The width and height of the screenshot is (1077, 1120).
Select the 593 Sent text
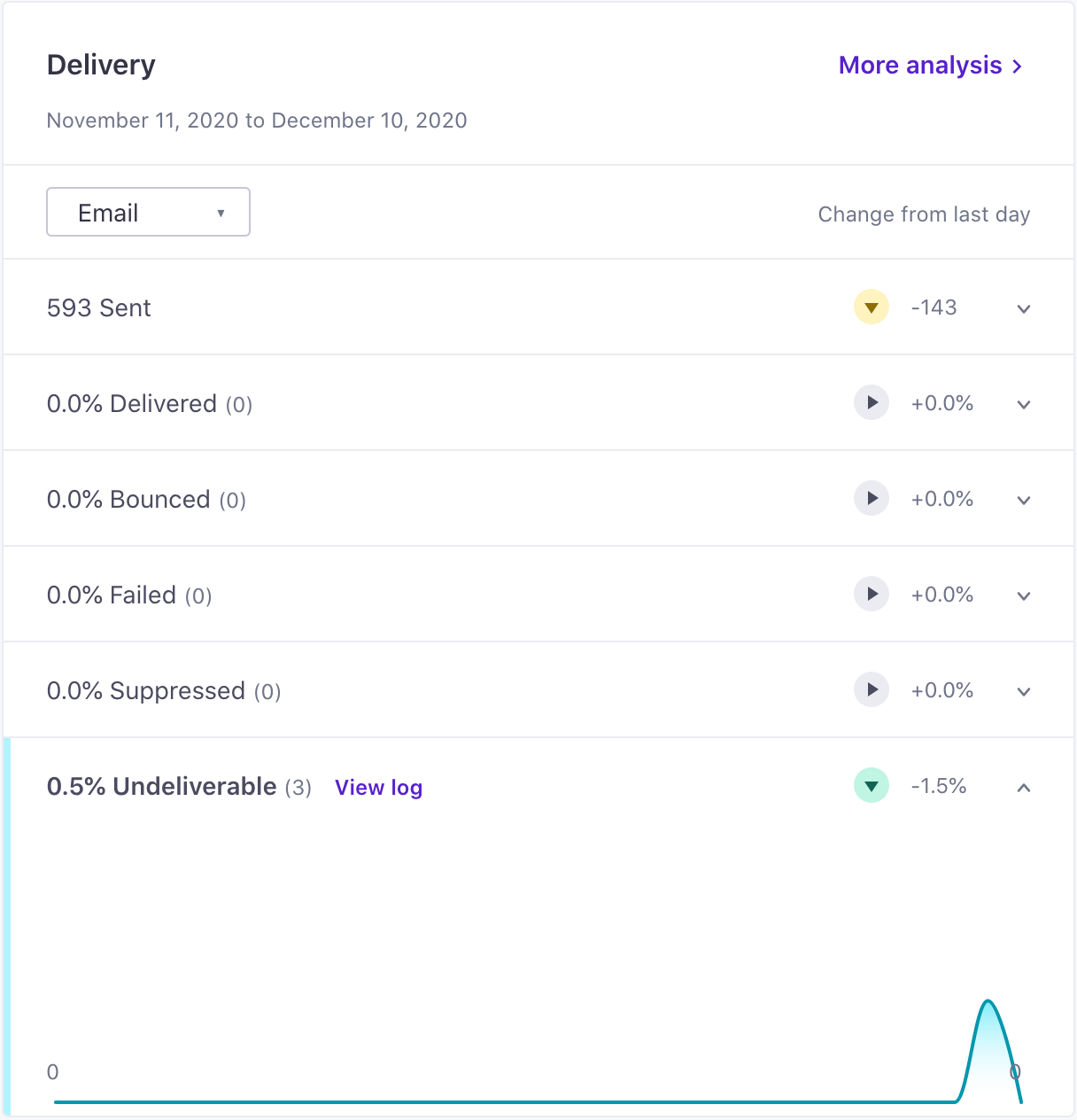pyautogui.click(x=99, y=307)
